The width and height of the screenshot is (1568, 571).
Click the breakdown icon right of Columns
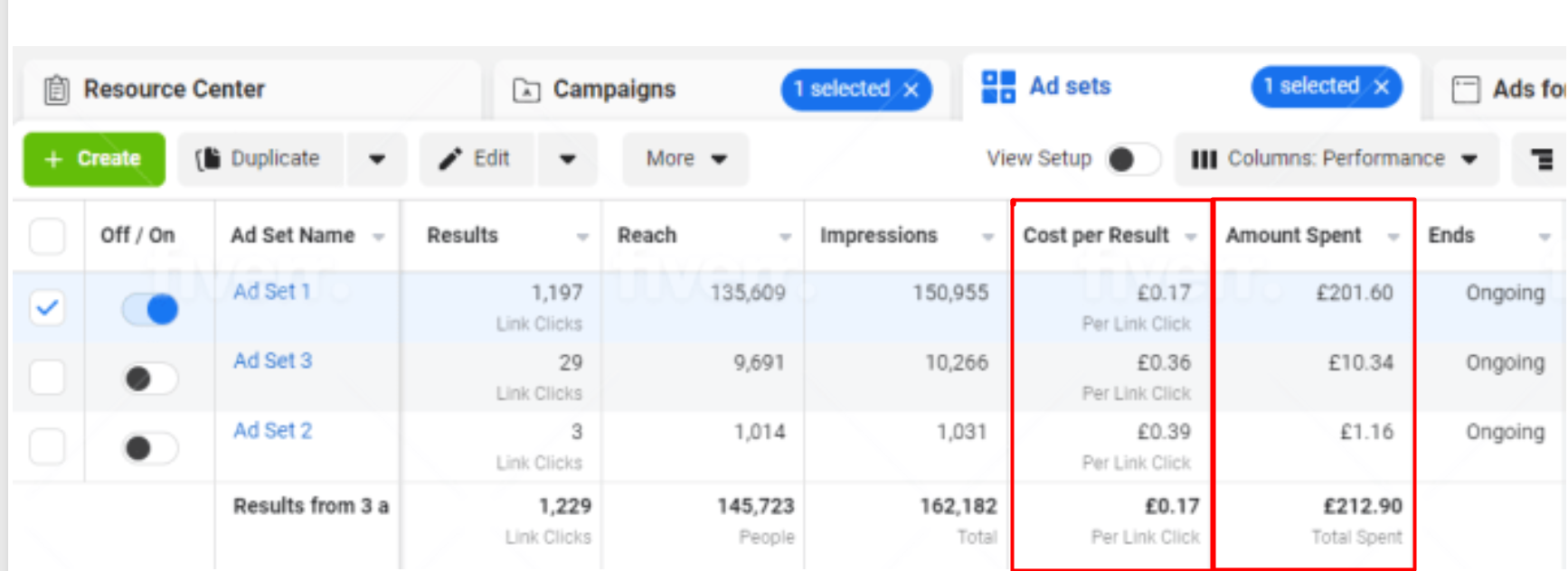click(1541, 160)
